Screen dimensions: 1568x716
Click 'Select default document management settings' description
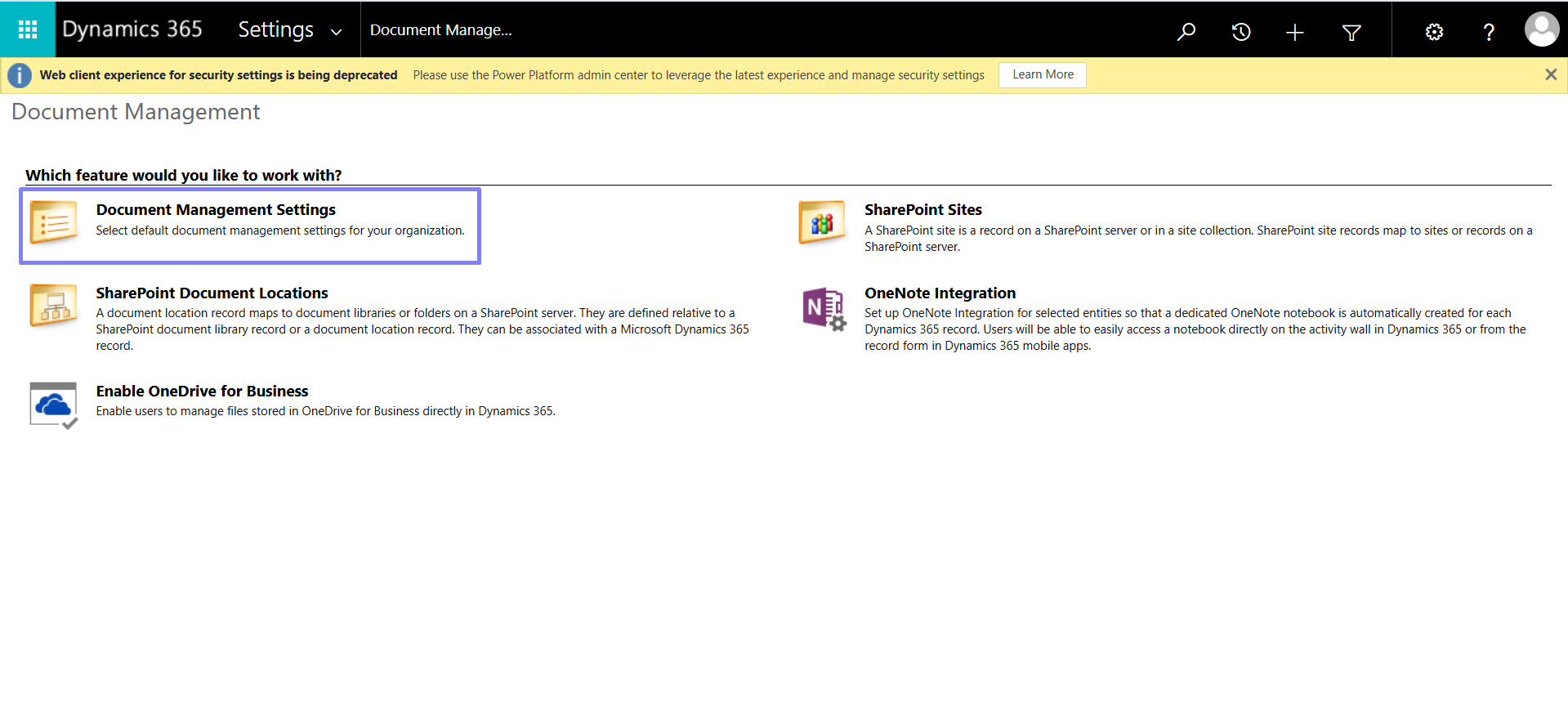[x=280, y=230]
